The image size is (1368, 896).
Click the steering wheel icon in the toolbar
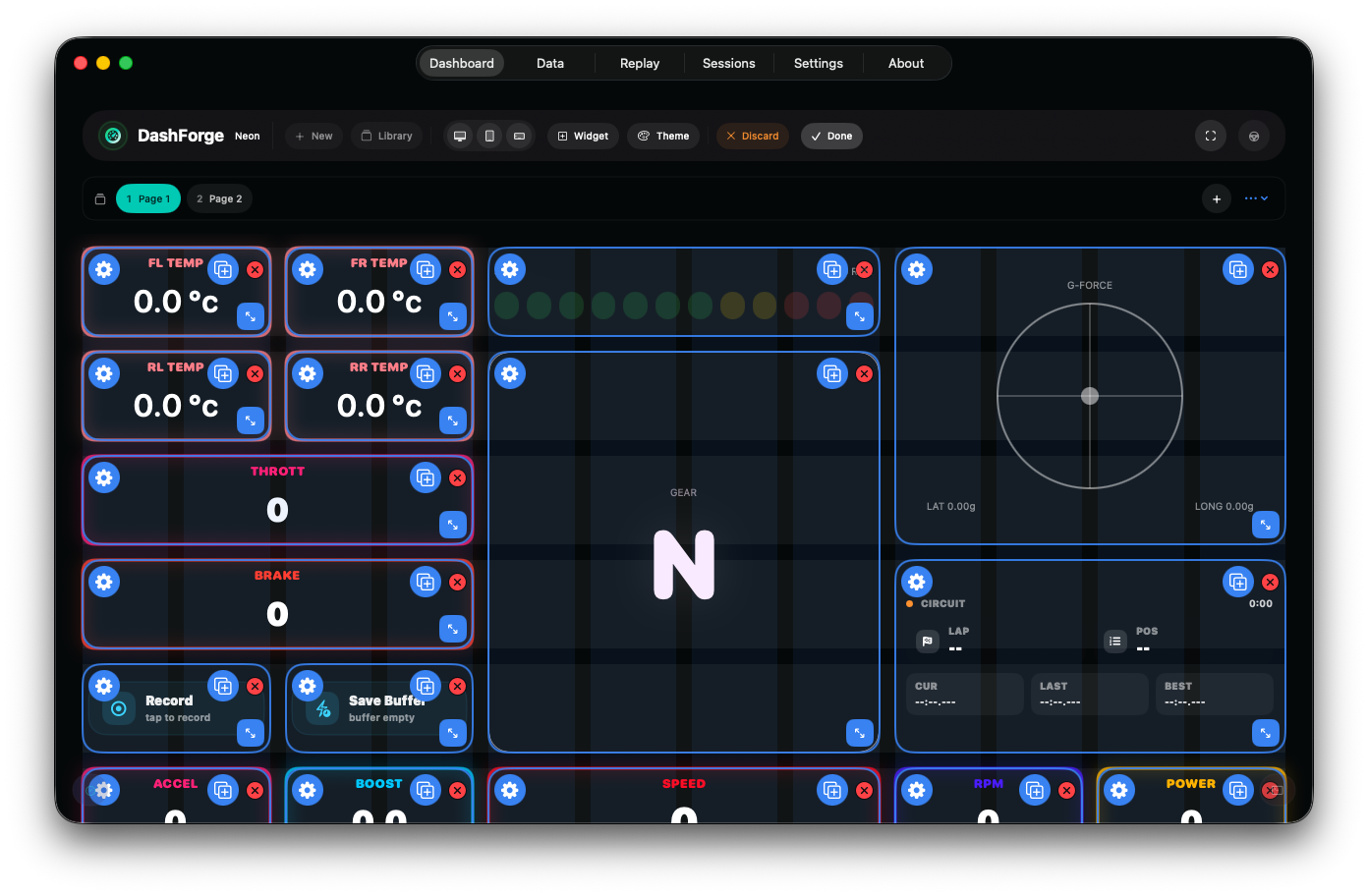pyautogui.click(x=1254, y=136)
